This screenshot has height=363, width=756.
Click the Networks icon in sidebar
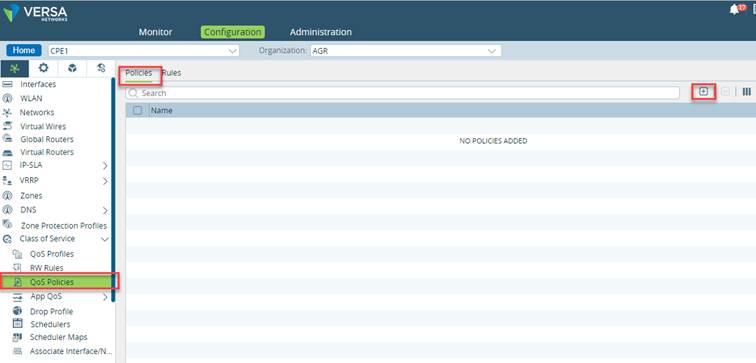click(7, 112)
